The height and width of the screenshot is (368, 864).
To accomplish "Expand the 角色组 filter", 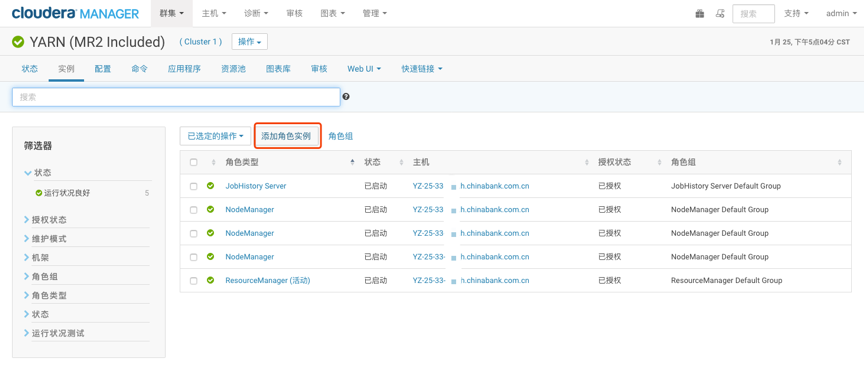I will (41, 277).
